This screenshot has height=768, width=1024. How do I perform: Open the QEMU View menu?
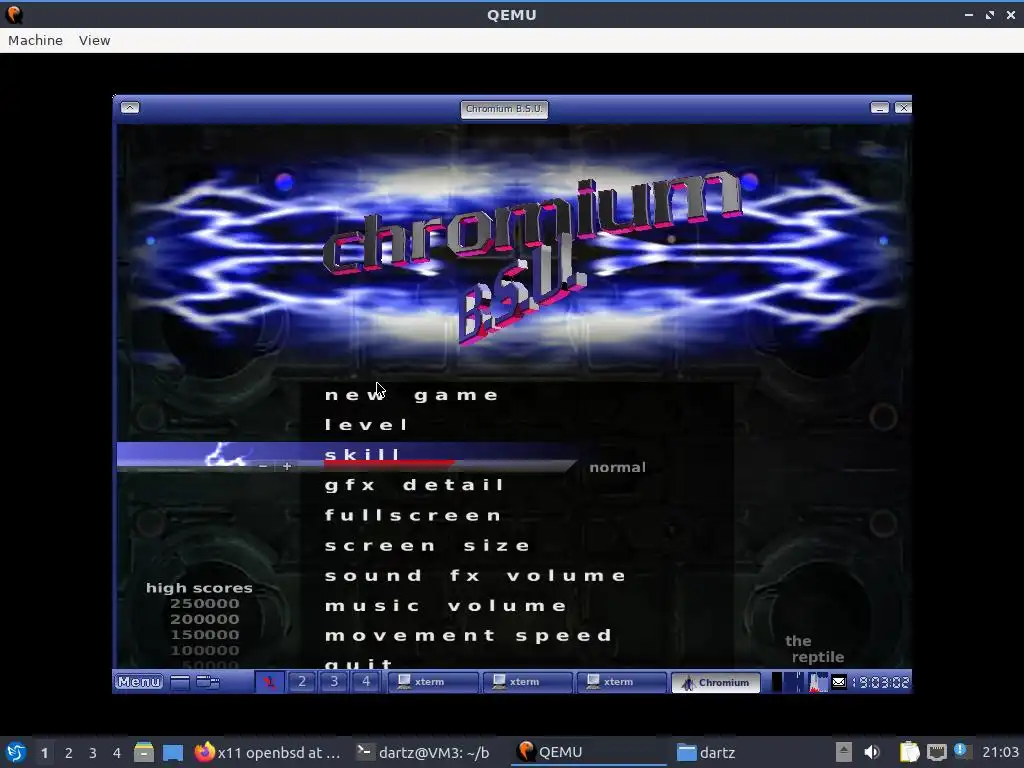95,40
